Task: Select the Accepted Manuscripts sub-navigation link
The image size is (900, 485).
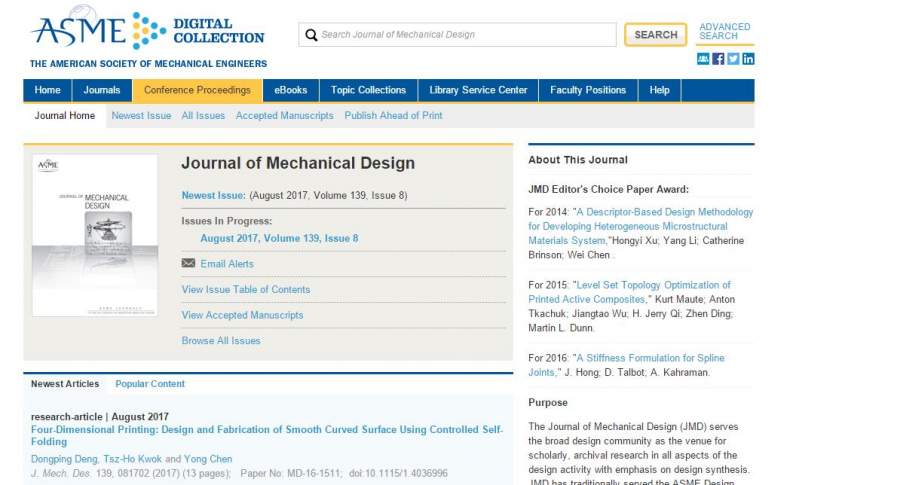Action: 285,115
